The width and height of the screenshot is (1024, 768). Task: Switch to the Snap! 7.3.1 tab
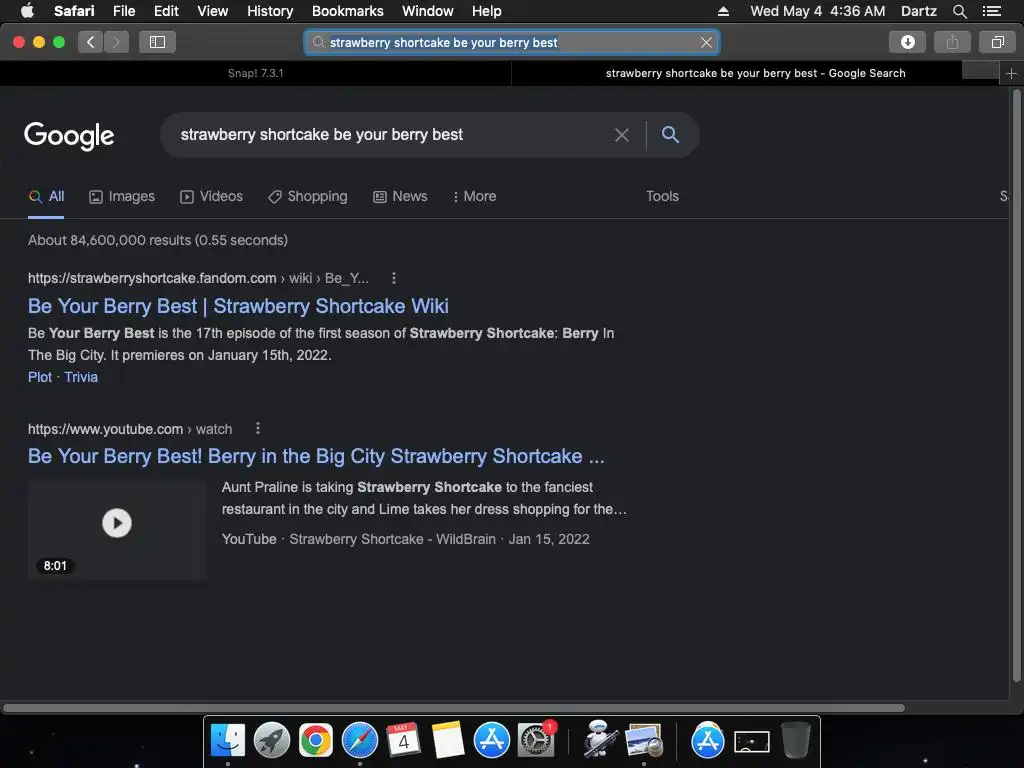point(255,74)
